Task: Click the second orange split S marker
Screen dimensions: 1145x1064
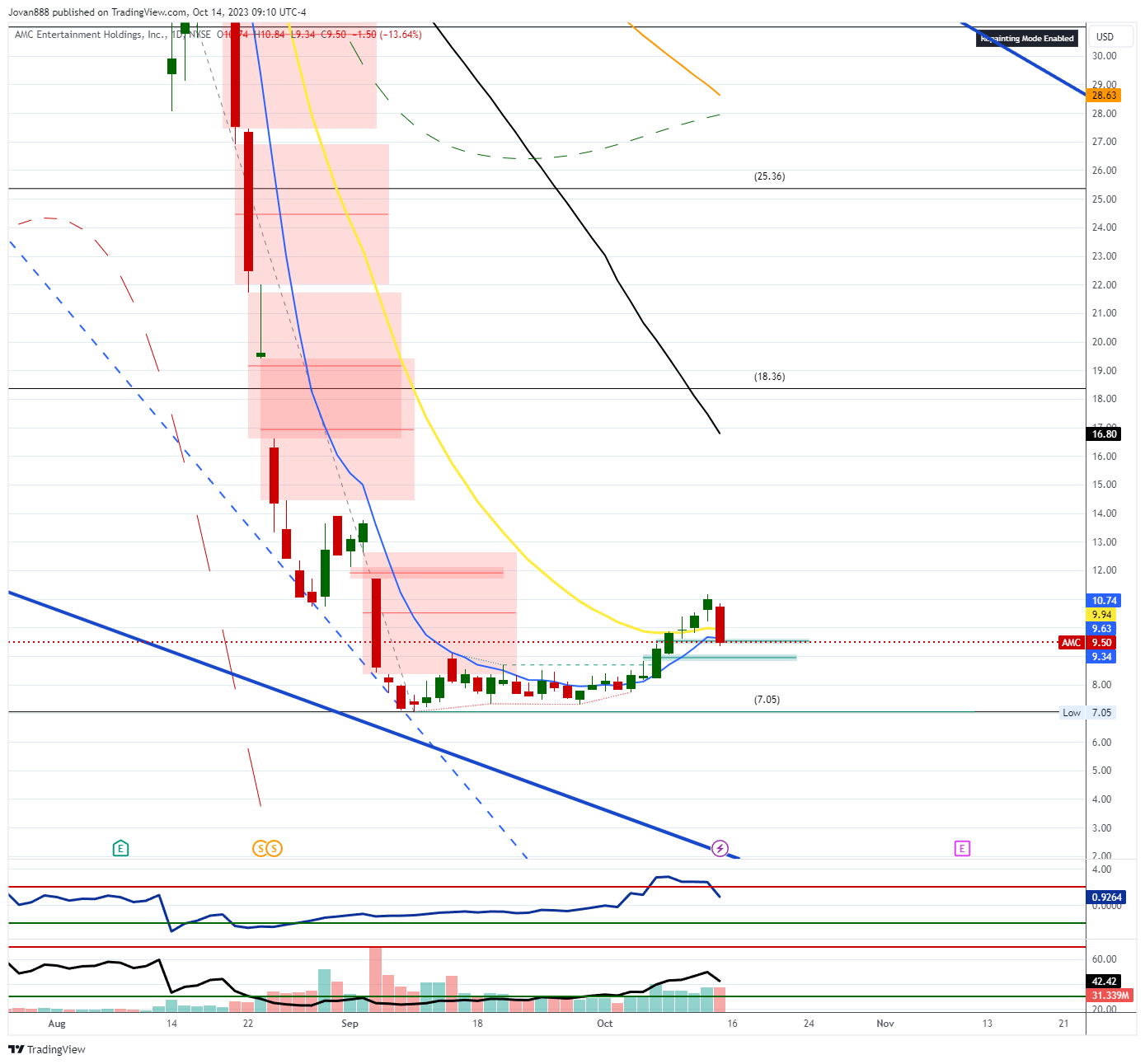Action: [275, 848]
